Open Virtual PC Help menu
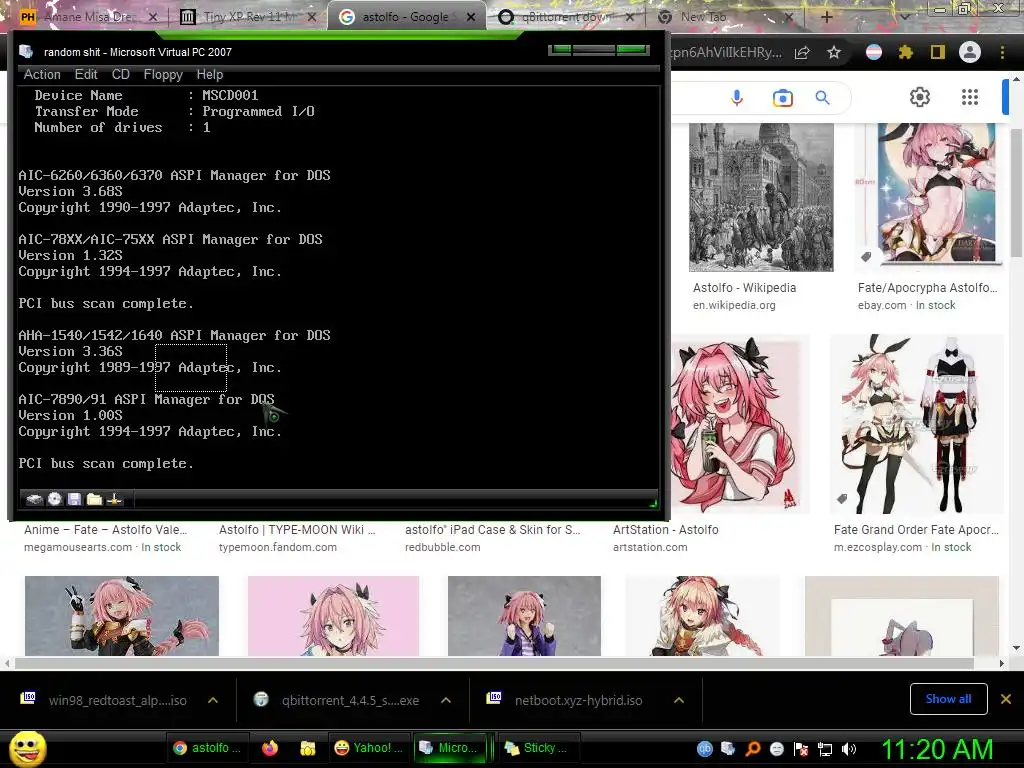Screen dimensions: 1024x768 210,74
